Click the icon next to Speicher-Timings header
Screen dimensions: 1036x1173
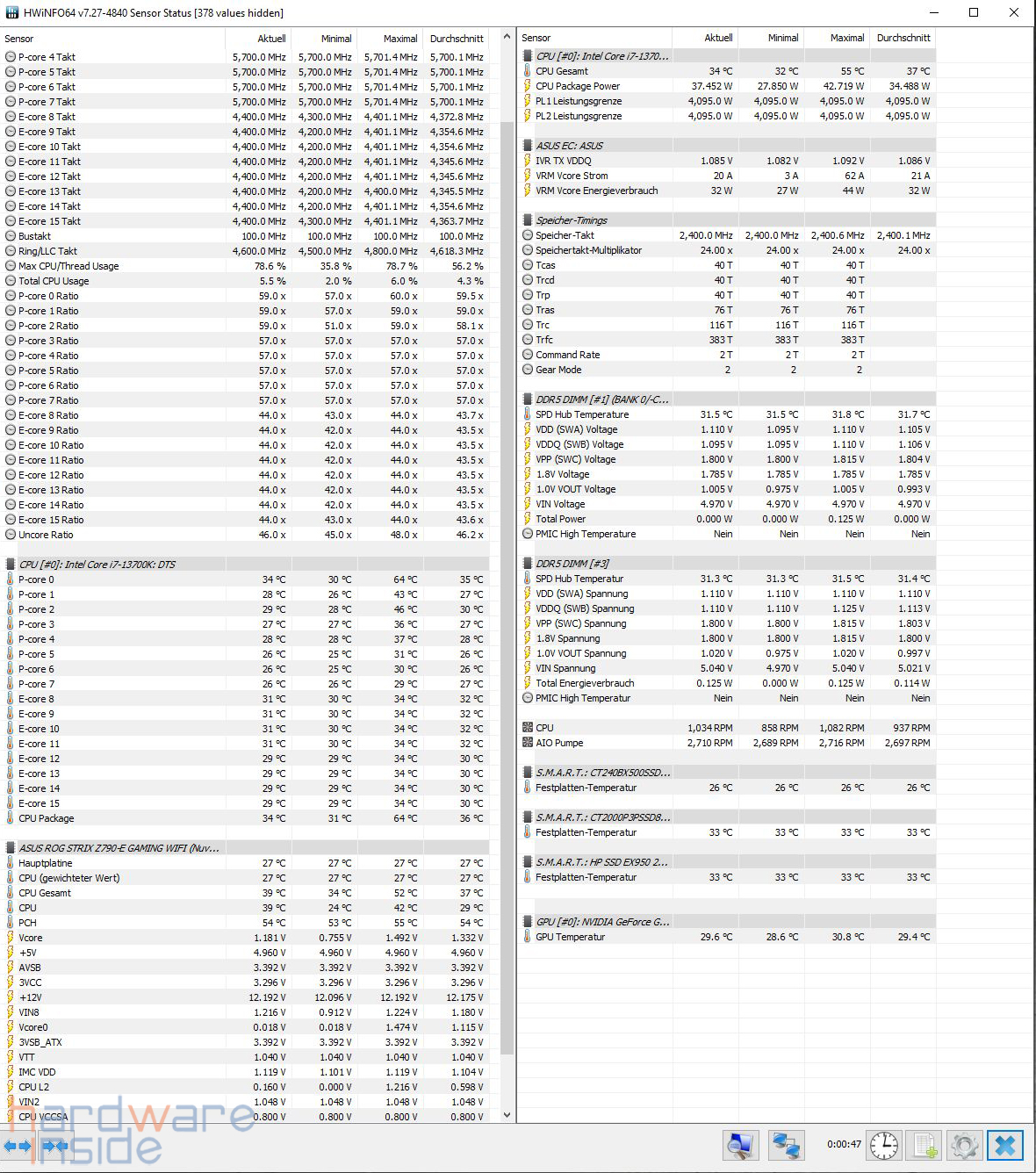tap(528, 220)
